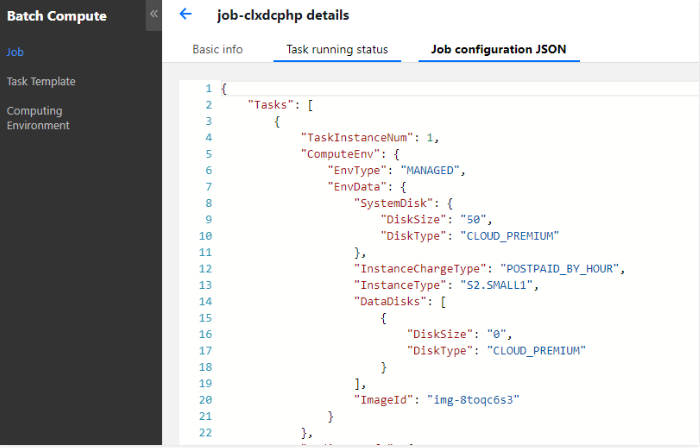Open the Job section in sidebar
Viewport: 700px width, 448px height.
click(x=12, y=52)
